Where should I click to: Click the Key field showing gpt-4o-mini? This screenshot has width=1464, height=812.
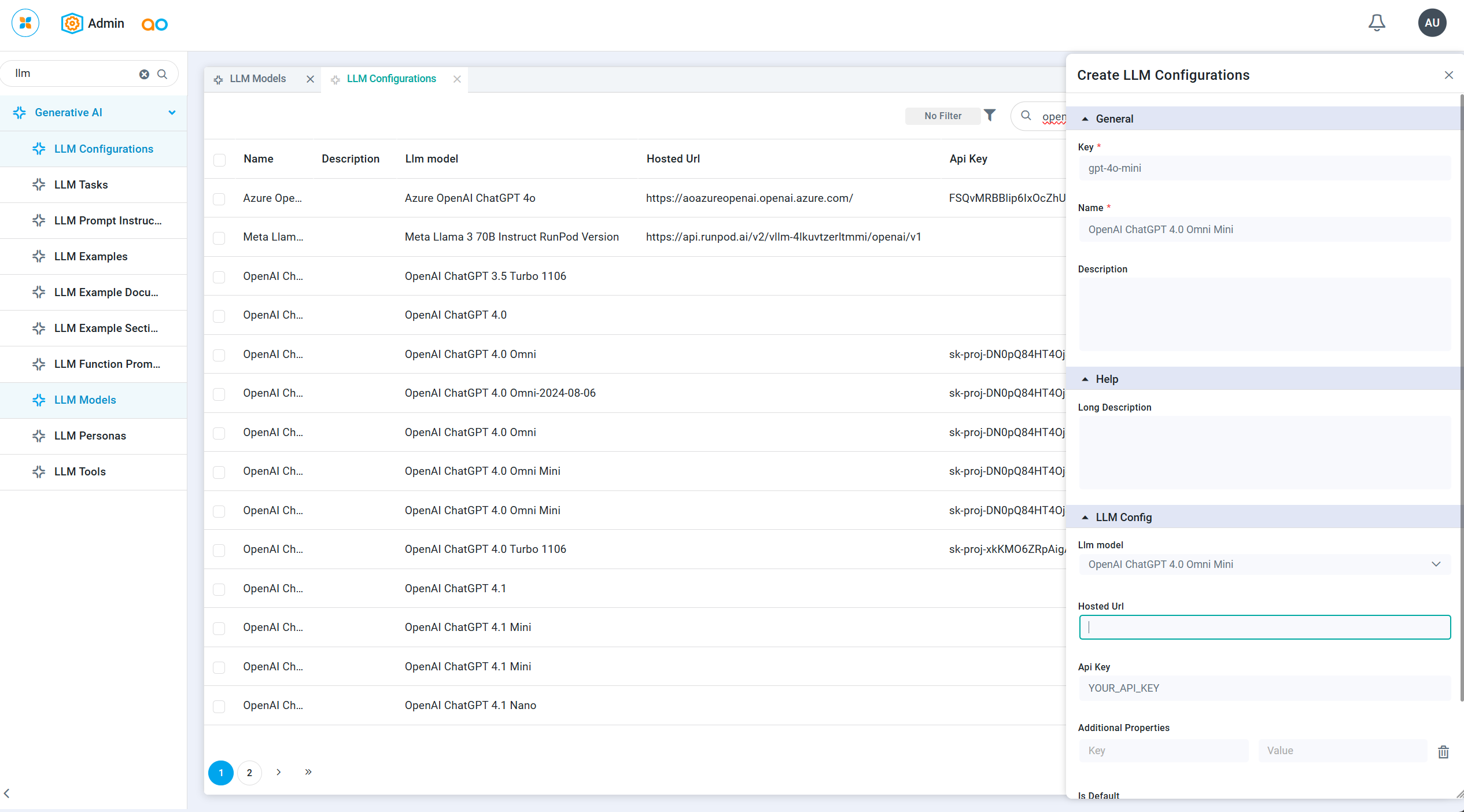(x=1264, y=168)
